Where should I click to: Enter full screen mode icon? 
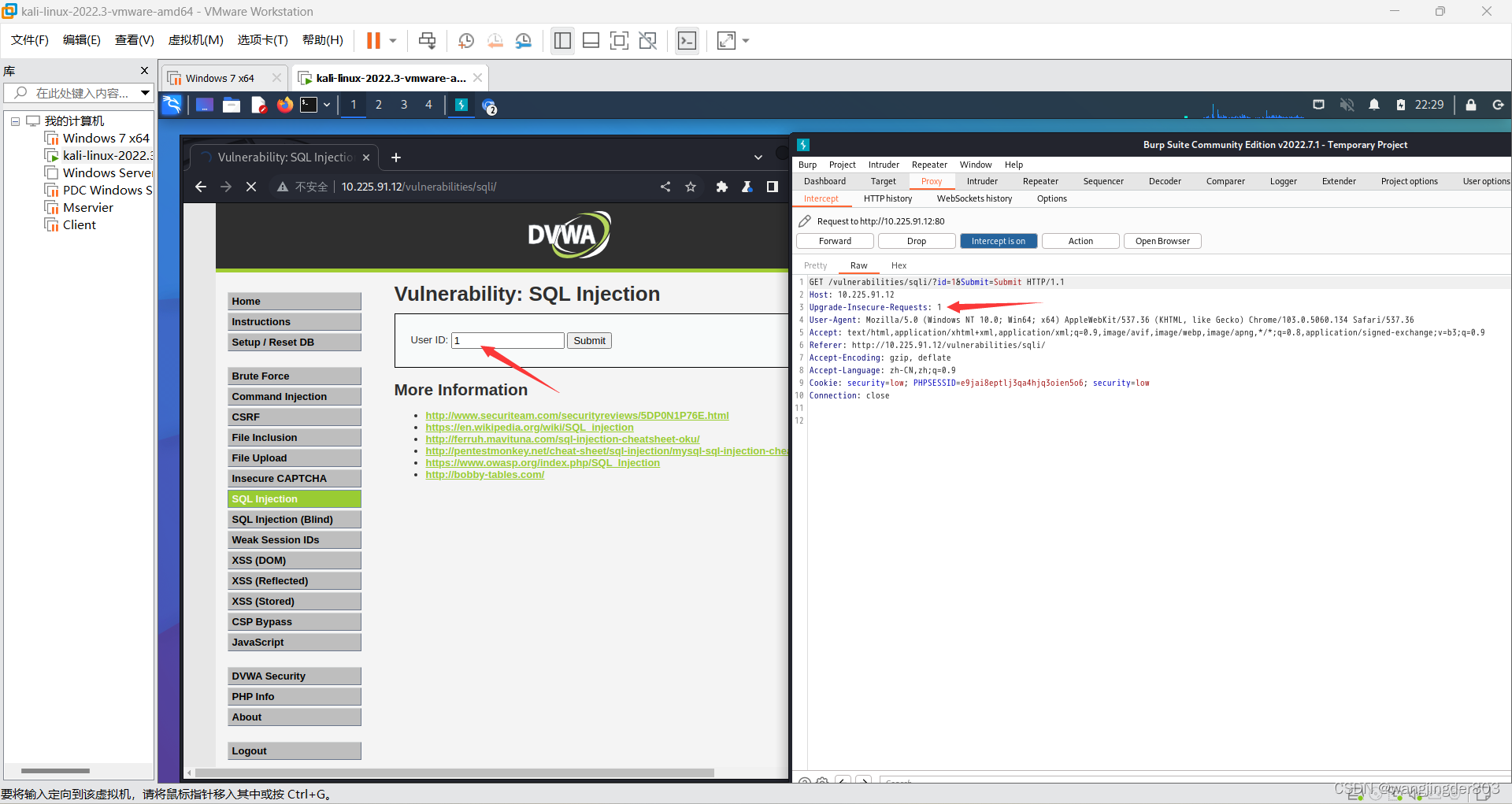pyautogui.click(x=619, y=41)
